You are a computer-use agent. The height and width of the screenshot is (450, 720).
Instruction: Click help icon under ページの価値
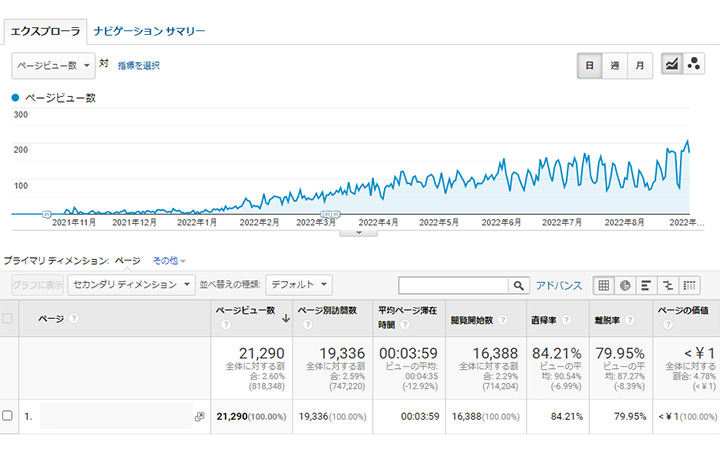[668, 325]
